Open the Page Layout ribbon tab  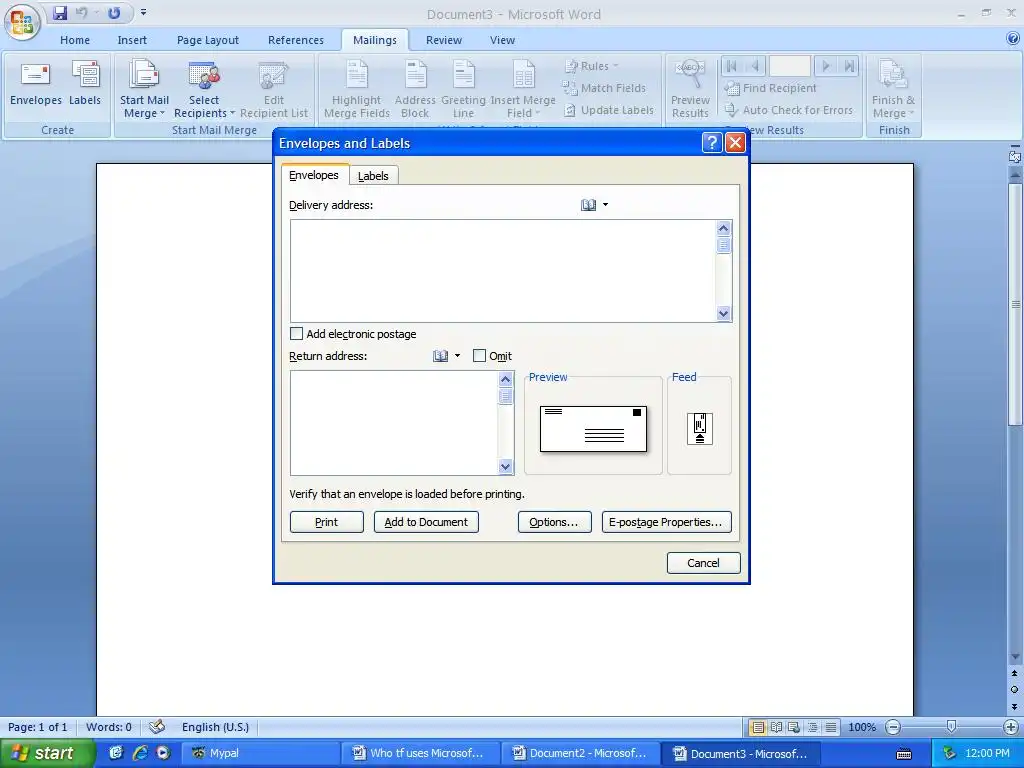coord(208,40)
